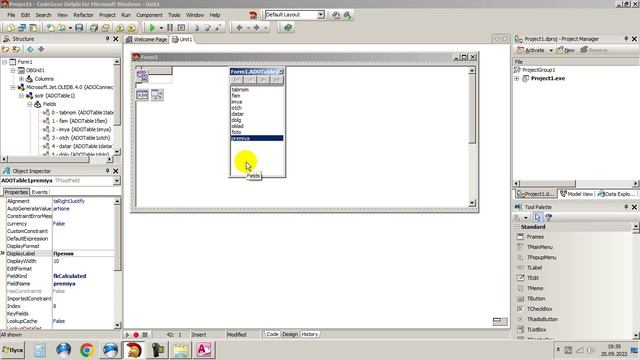Click the Delete item icon in the Structure toolbar

pyautogui.click(x=16, y=49)
